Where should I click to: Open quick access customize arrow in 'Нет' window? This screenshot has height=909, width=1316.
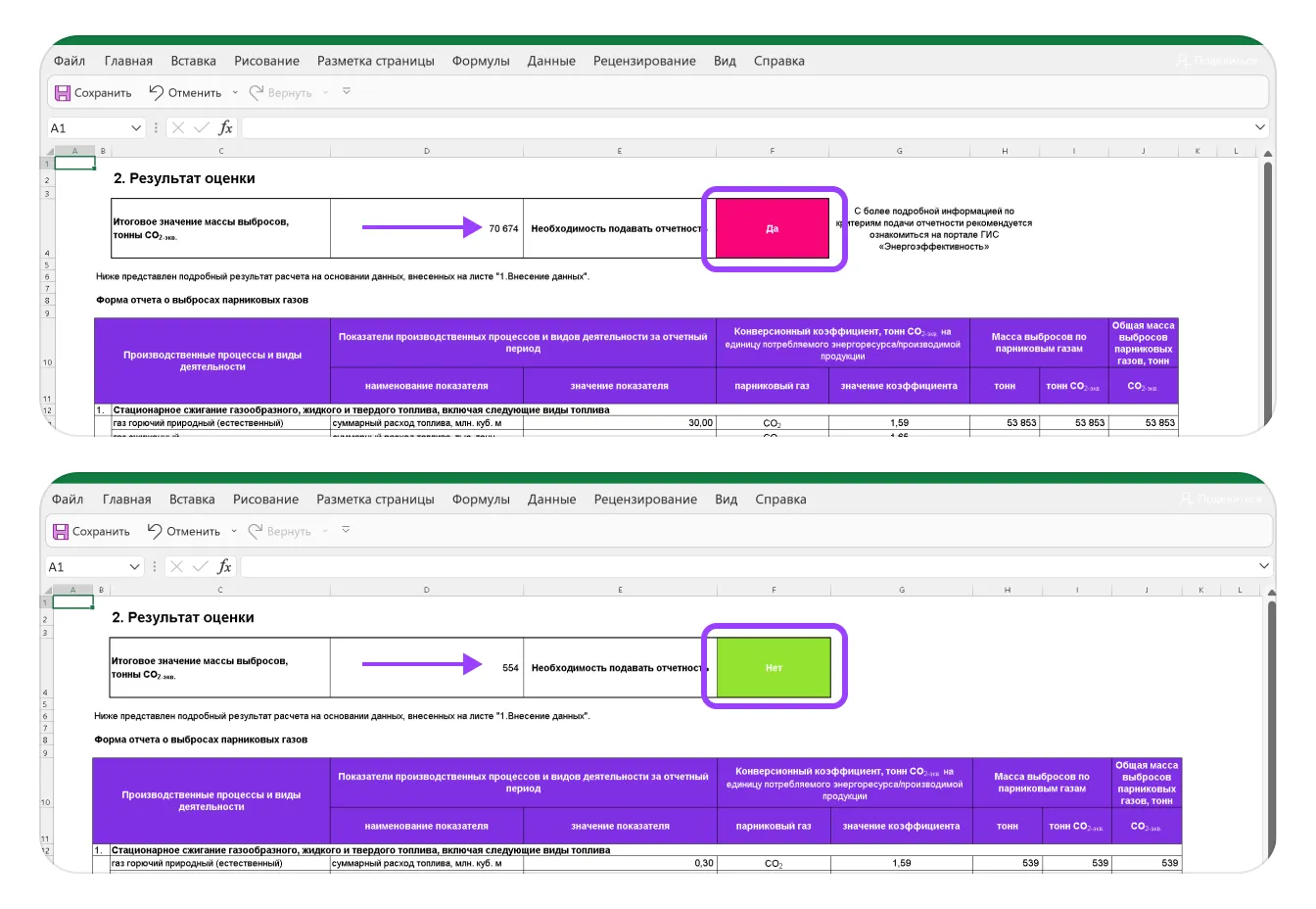(x=346, y=531)
